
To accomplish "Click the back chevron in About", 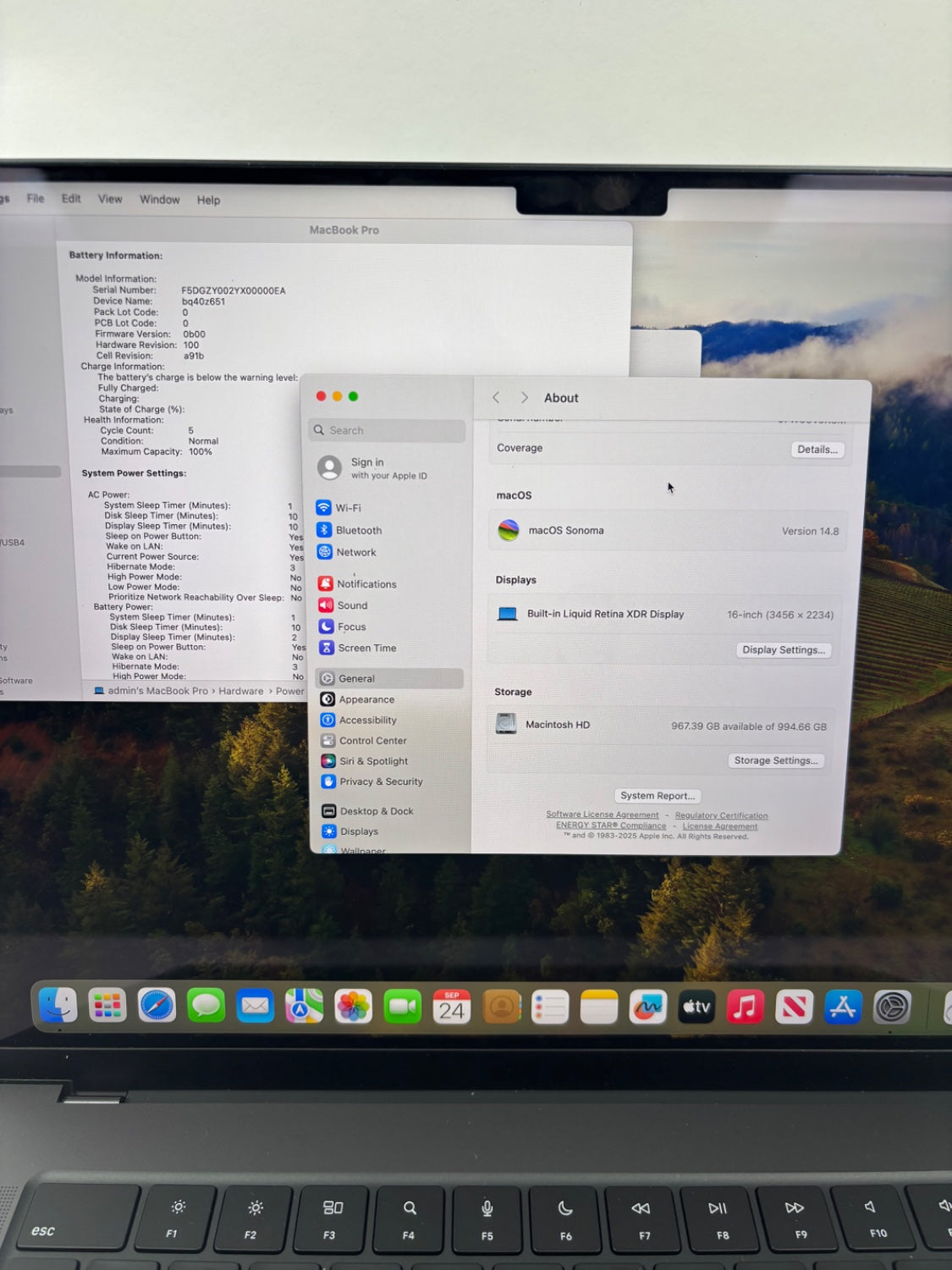I will coord(497,398).
